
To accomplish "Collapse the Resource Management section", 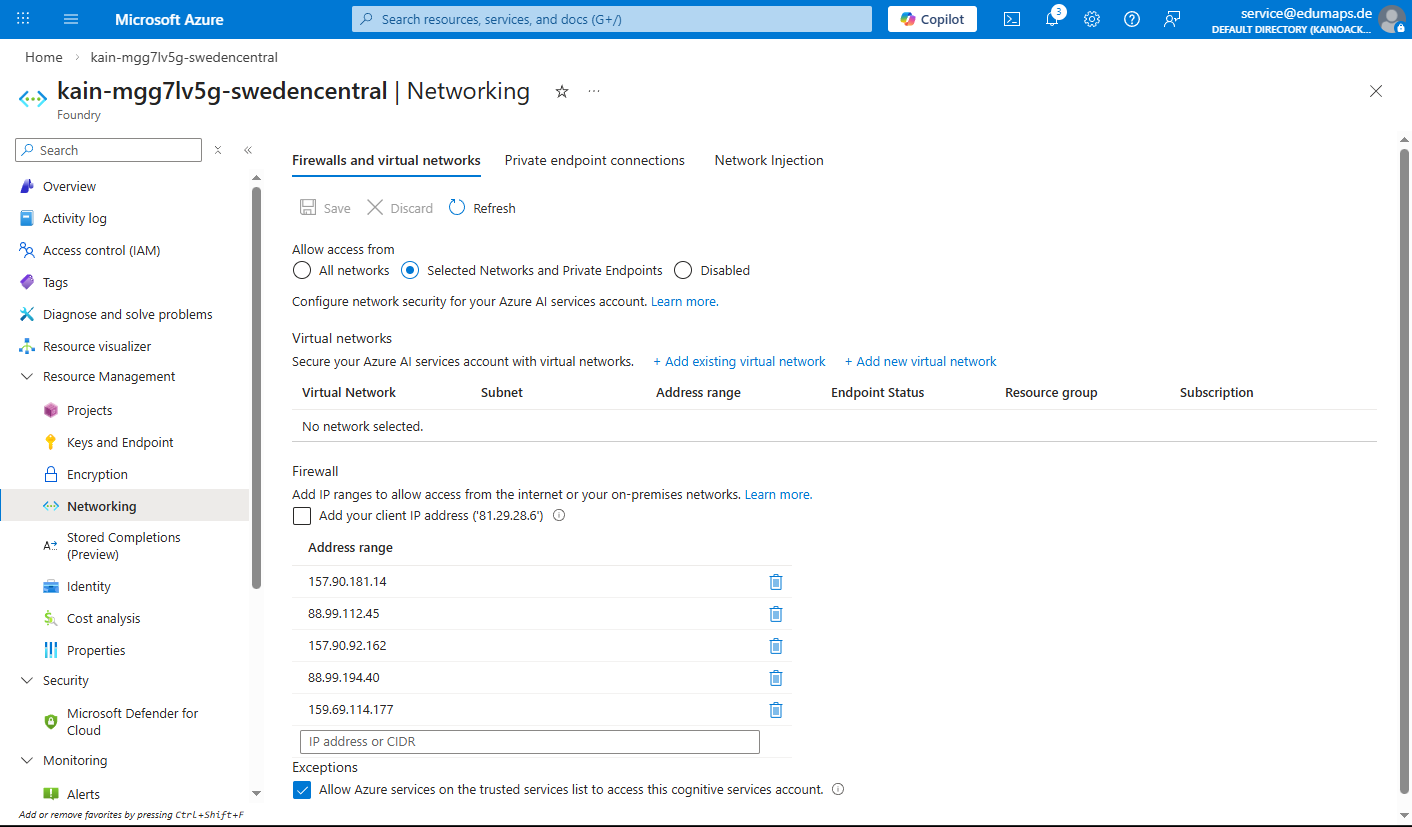I will click(27, 377).
